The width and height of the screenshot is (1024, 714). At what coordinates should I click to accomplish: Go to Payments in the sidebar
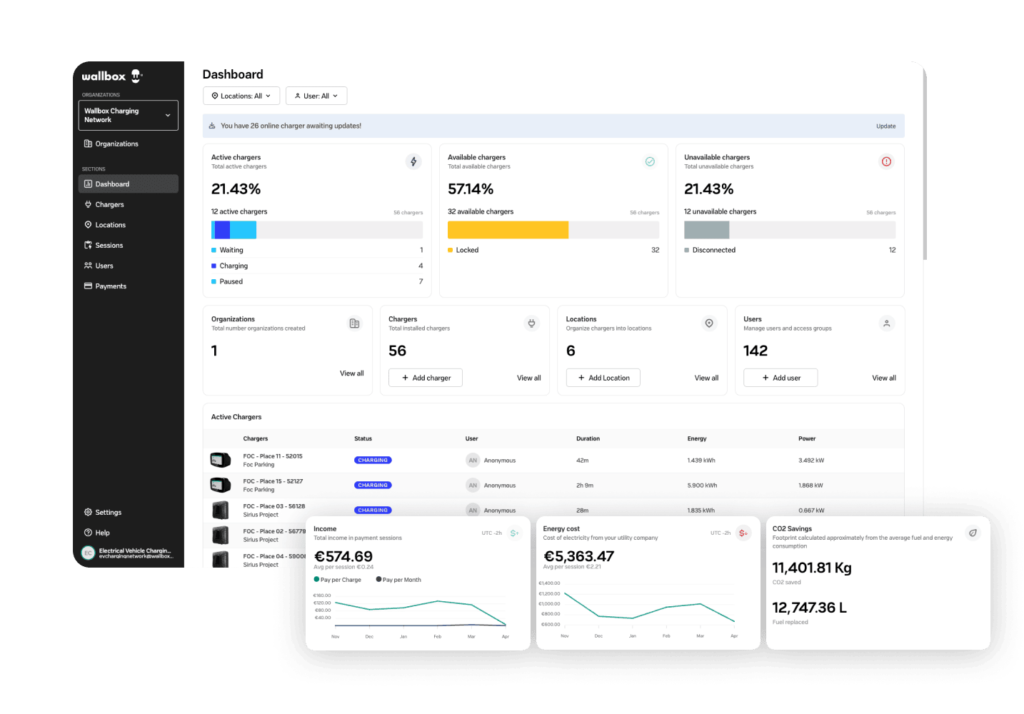coord(110,286)
